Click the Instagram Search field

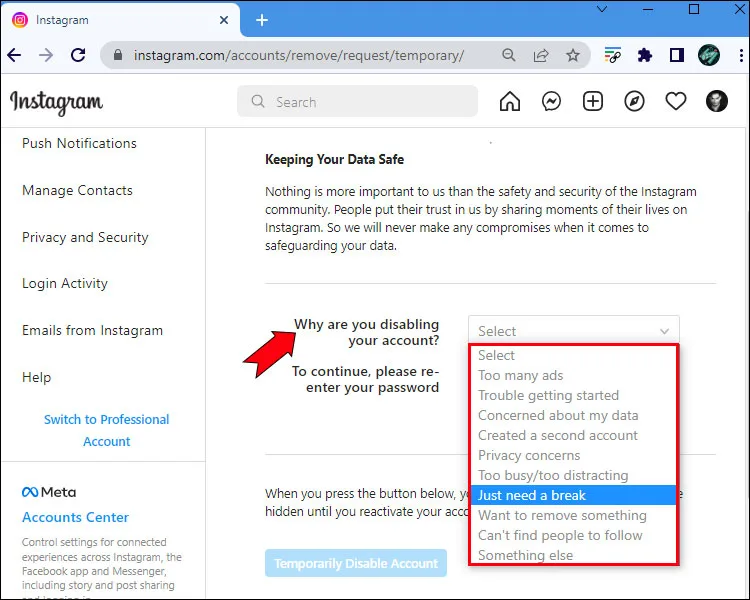tap(357, 101)
